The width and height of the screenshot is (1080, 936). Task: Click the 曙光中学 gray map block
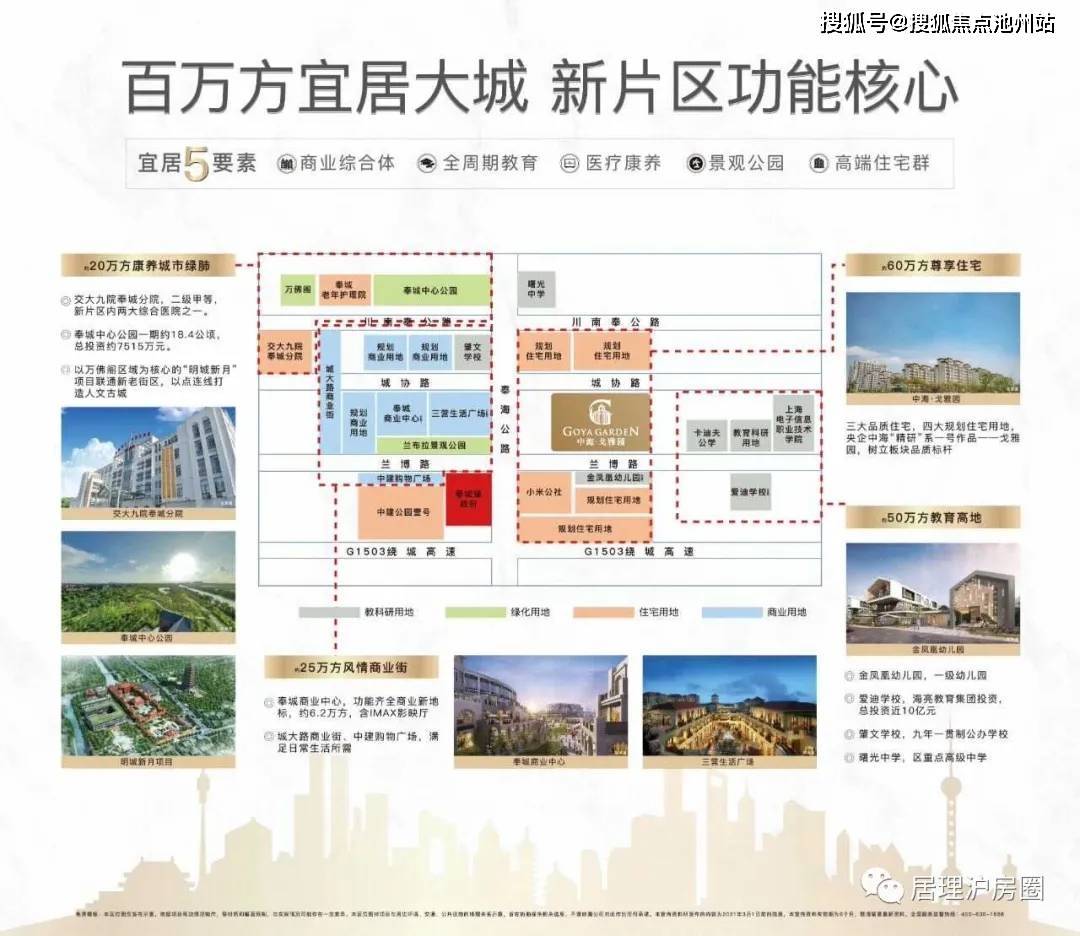click(536, 289)
